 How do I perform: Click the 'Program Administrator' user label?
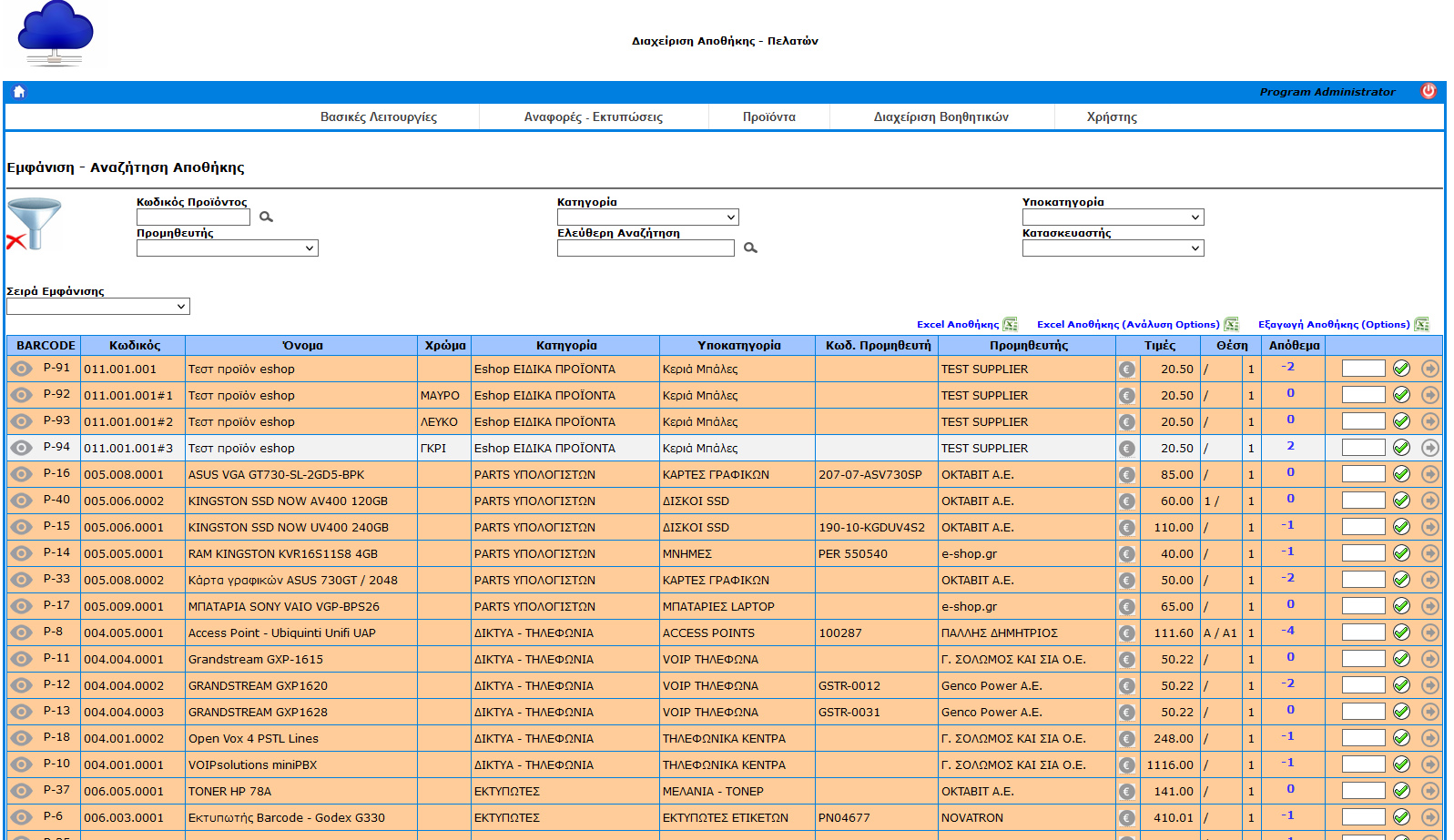click(1327, 92)
